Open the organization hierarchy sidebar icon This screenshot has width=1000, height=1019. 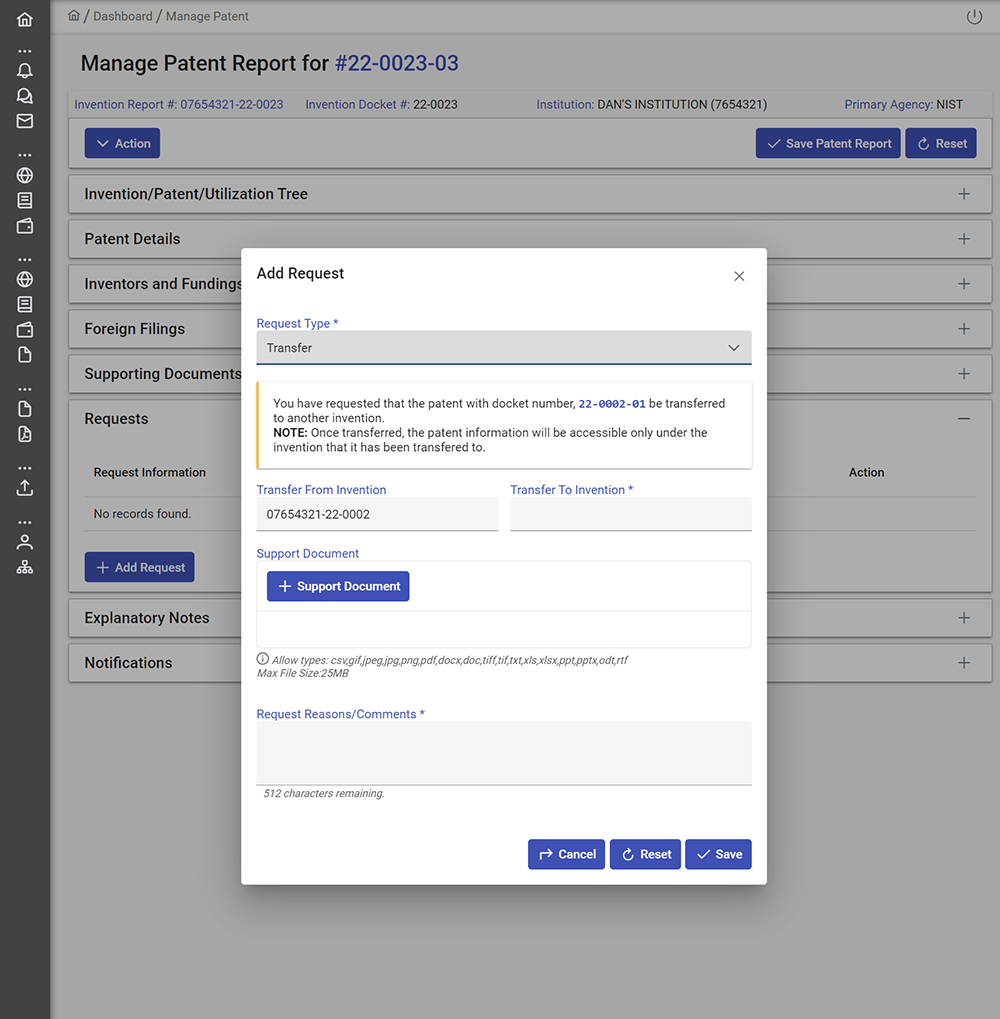25,567
